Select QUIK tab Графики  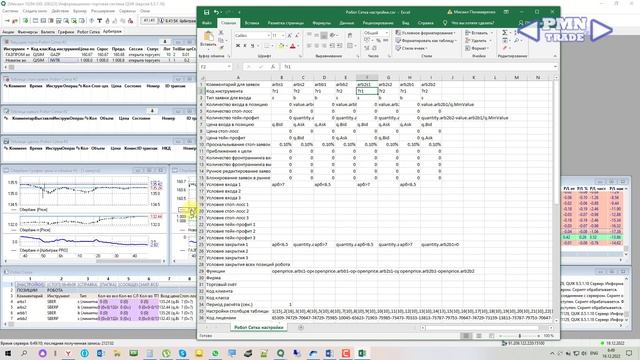tap(66, 31)
